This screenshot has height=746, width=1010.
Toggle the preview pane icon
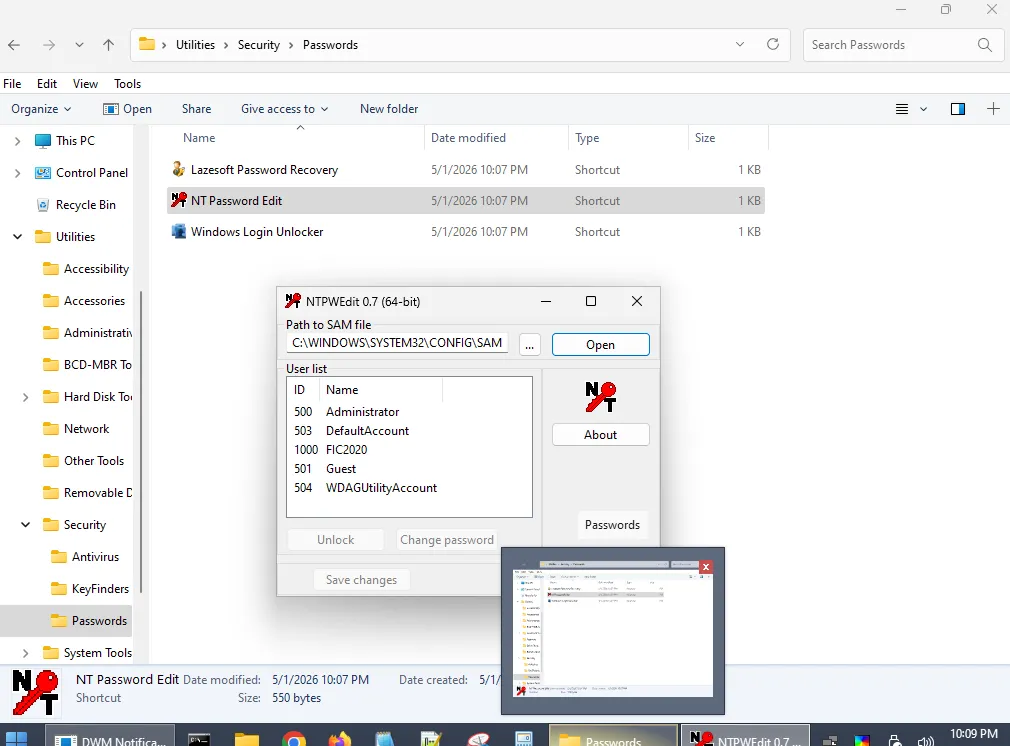point(958,109)
